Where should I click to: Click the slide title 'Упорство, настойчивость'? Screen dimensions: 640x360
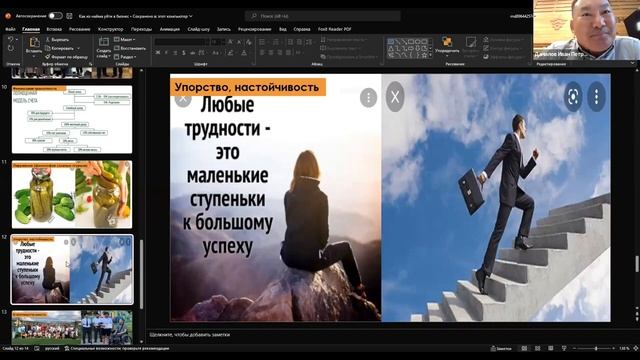(247, 87)
